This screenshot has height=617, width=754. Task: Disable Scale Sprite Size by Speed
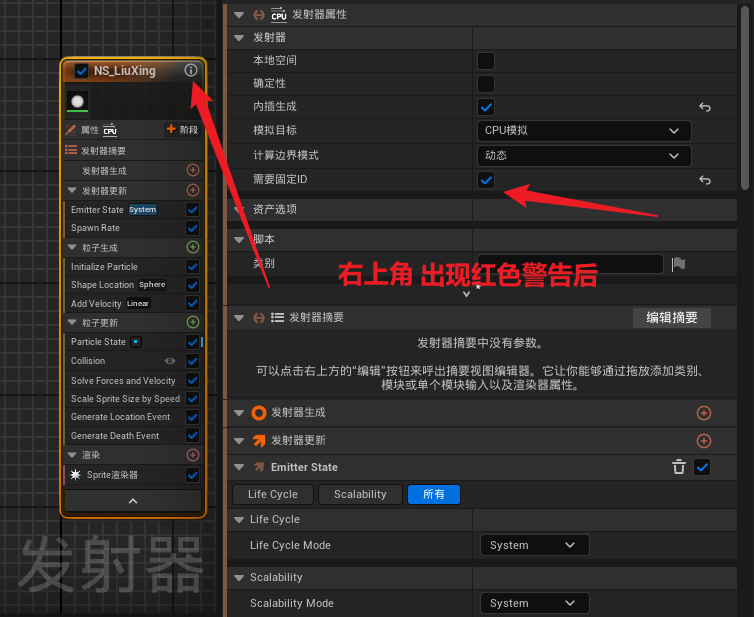tap(192, 399)
